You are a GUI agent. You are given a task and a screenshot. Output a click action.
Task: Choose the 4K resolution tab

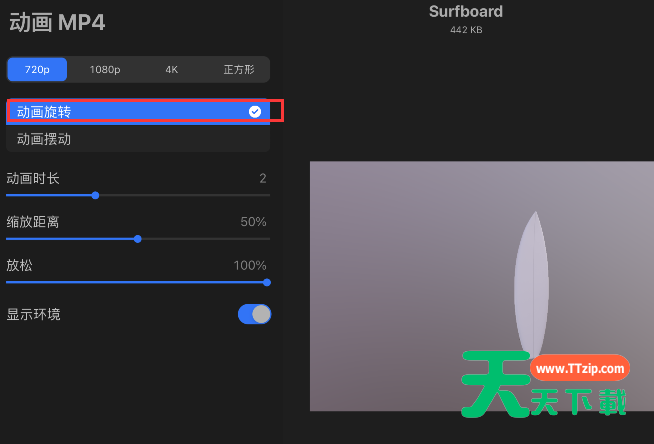tap(172, 70)
